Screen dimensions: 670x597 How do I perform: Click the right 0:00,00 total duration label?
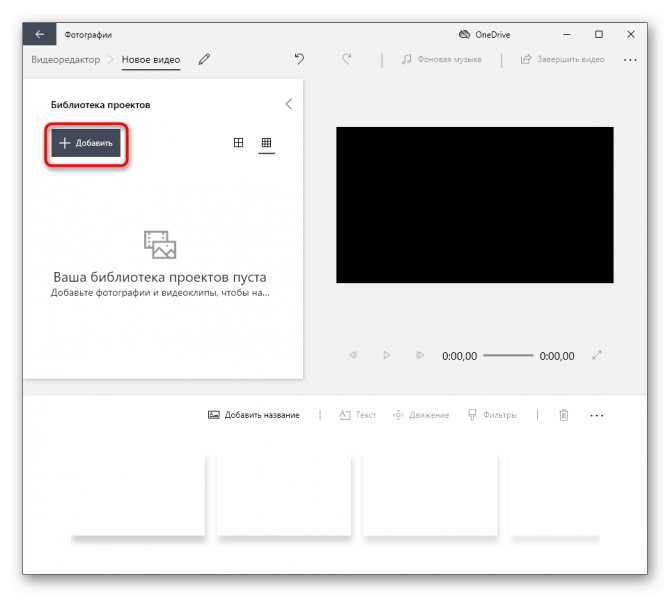(x=557, y=356)
